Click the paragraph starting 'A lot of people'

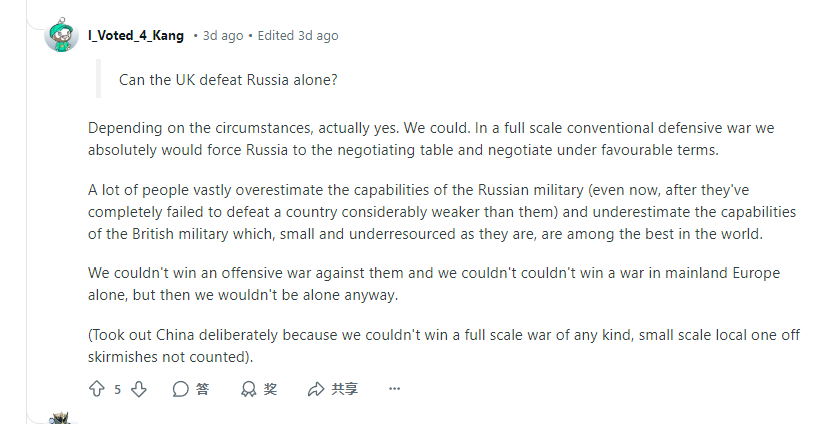pyautogui.click(x=442, y=212)
